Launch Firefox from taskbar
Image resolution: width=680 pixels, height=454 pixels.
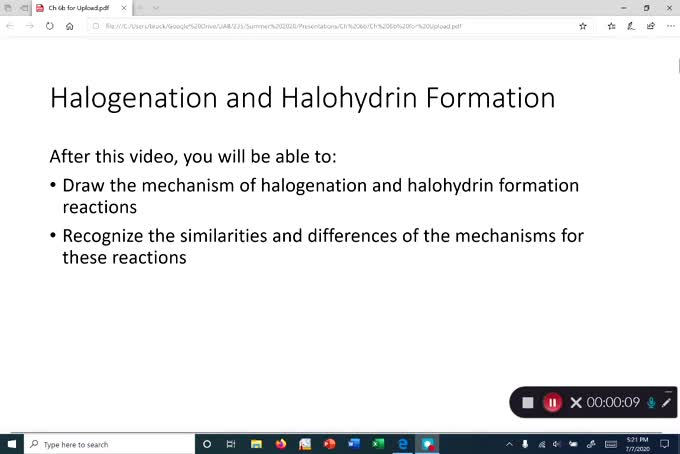click(x=281, y=444)
